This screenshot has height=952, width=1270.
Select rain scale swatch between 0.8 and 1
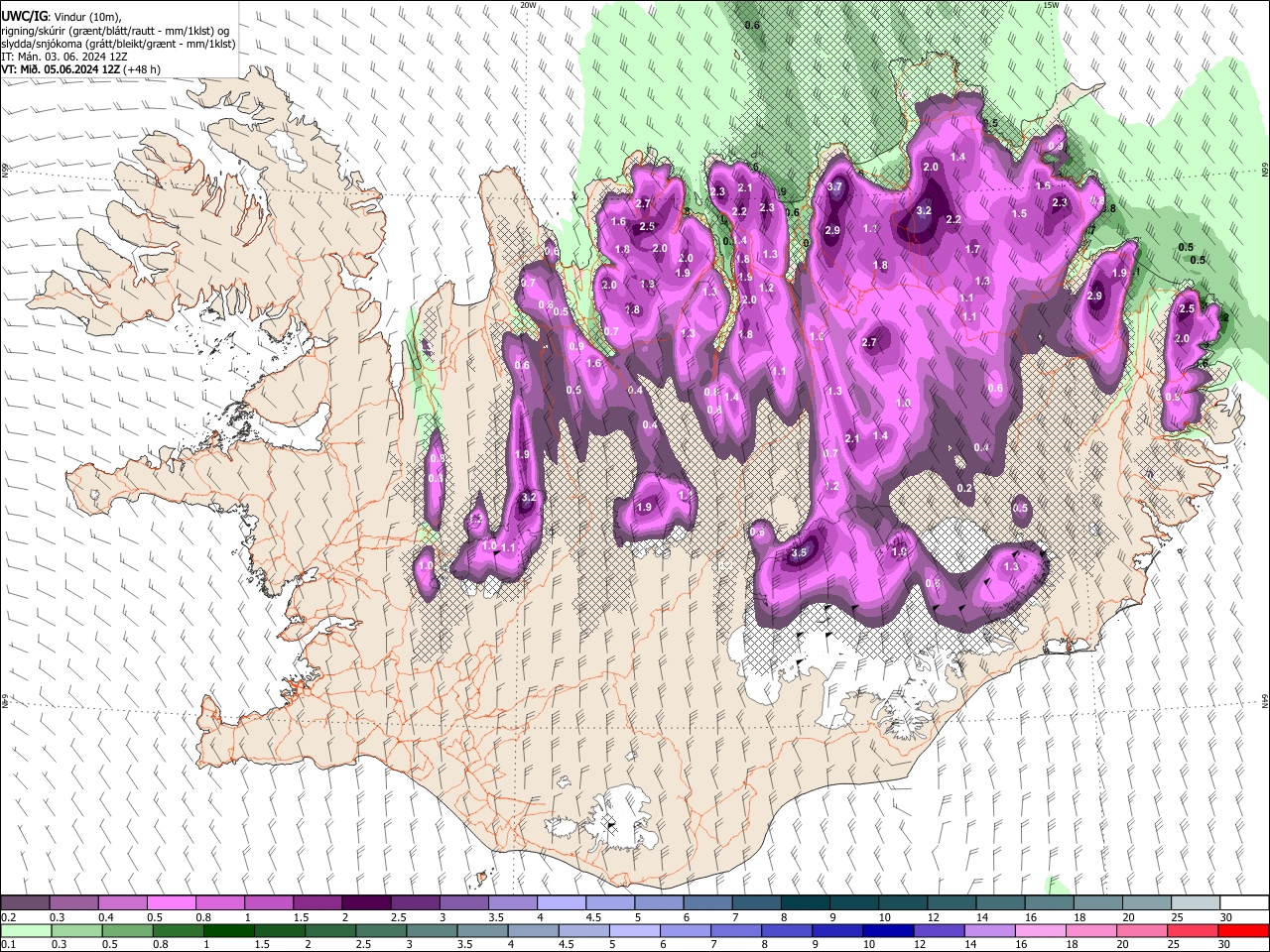point(177,931)
